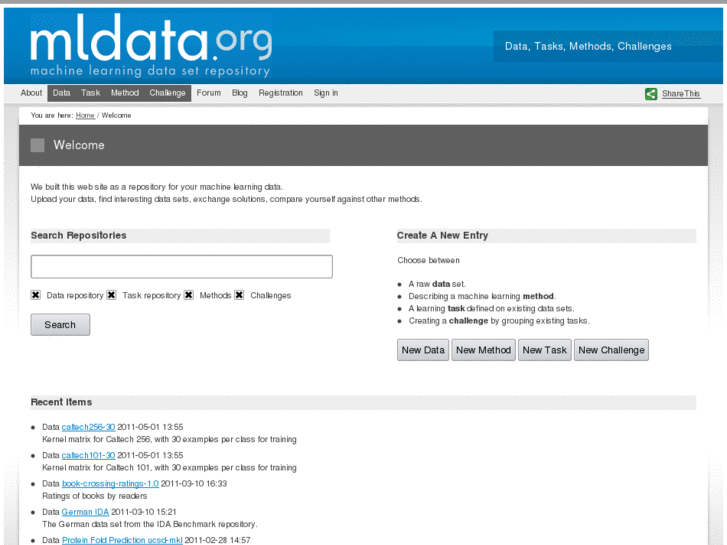
Task: Open the About menu item
Action: click(31, 93)
